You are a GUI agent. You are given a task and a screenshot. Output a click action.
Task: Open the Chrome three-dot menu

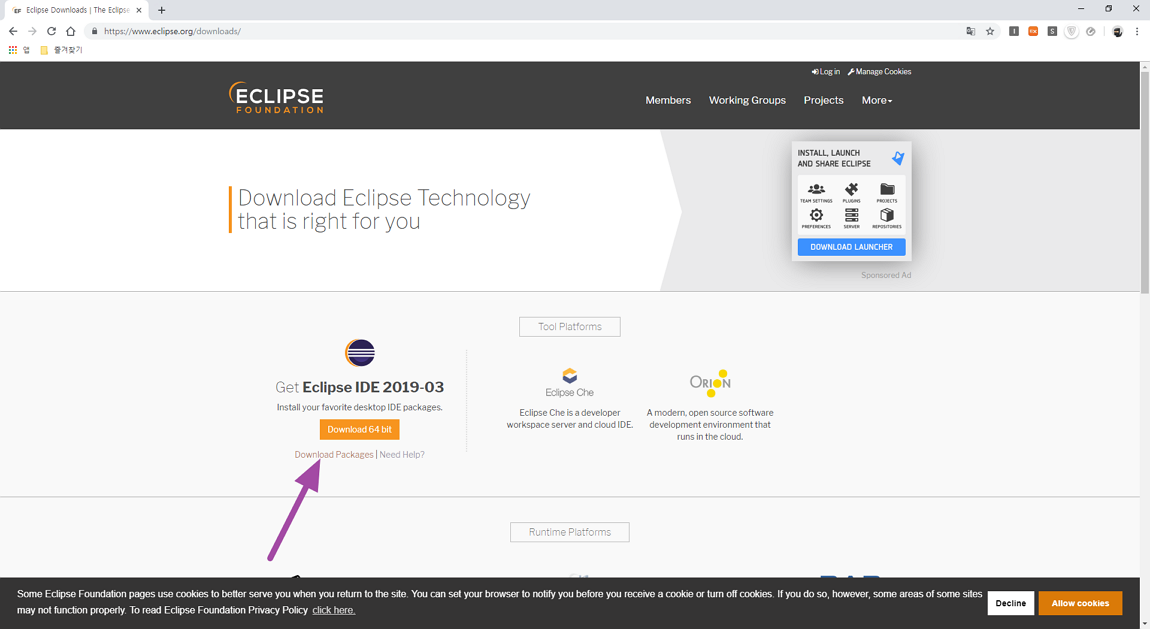(1137, 31)
